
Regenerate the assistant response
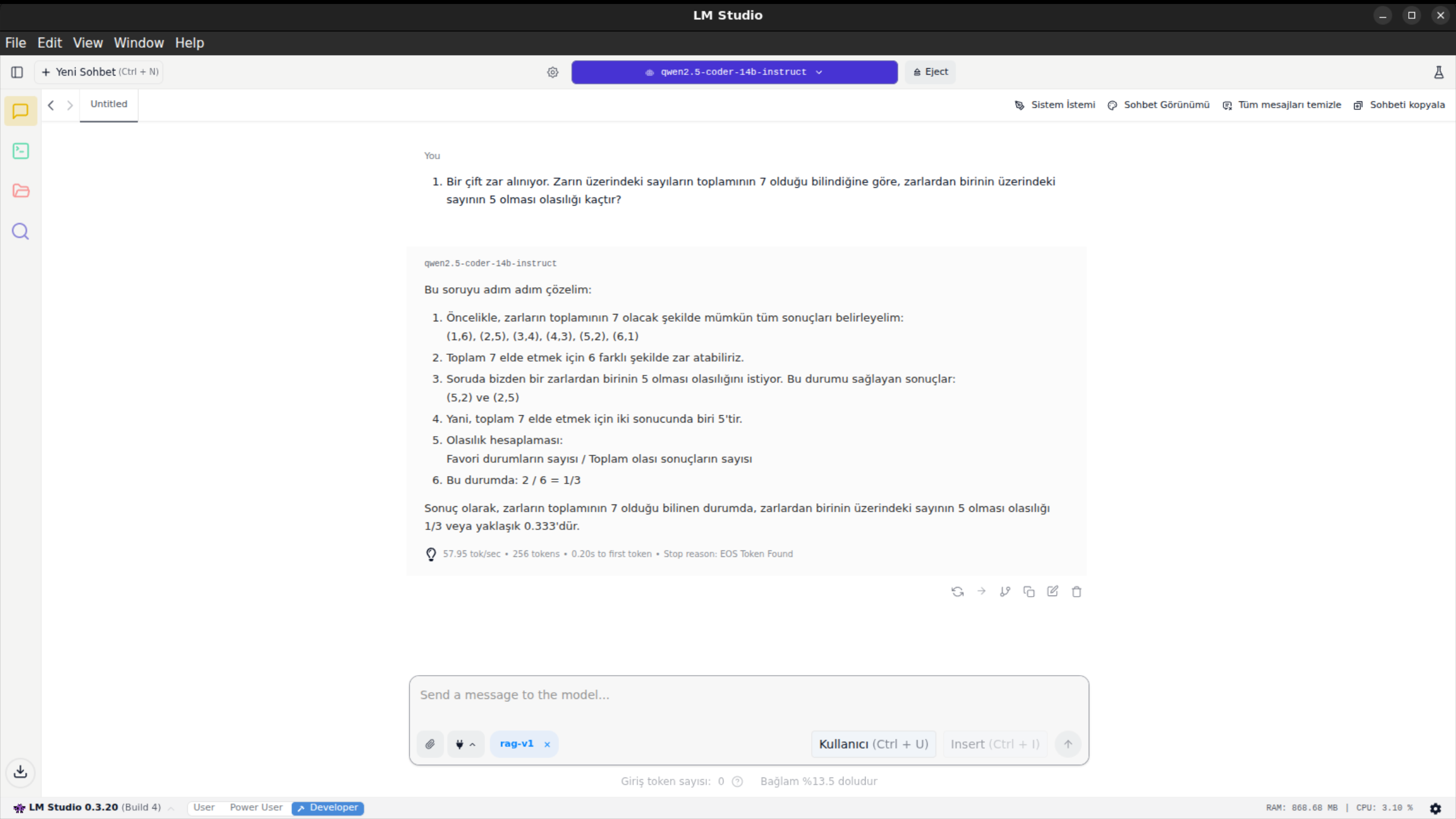coord(957,591)
